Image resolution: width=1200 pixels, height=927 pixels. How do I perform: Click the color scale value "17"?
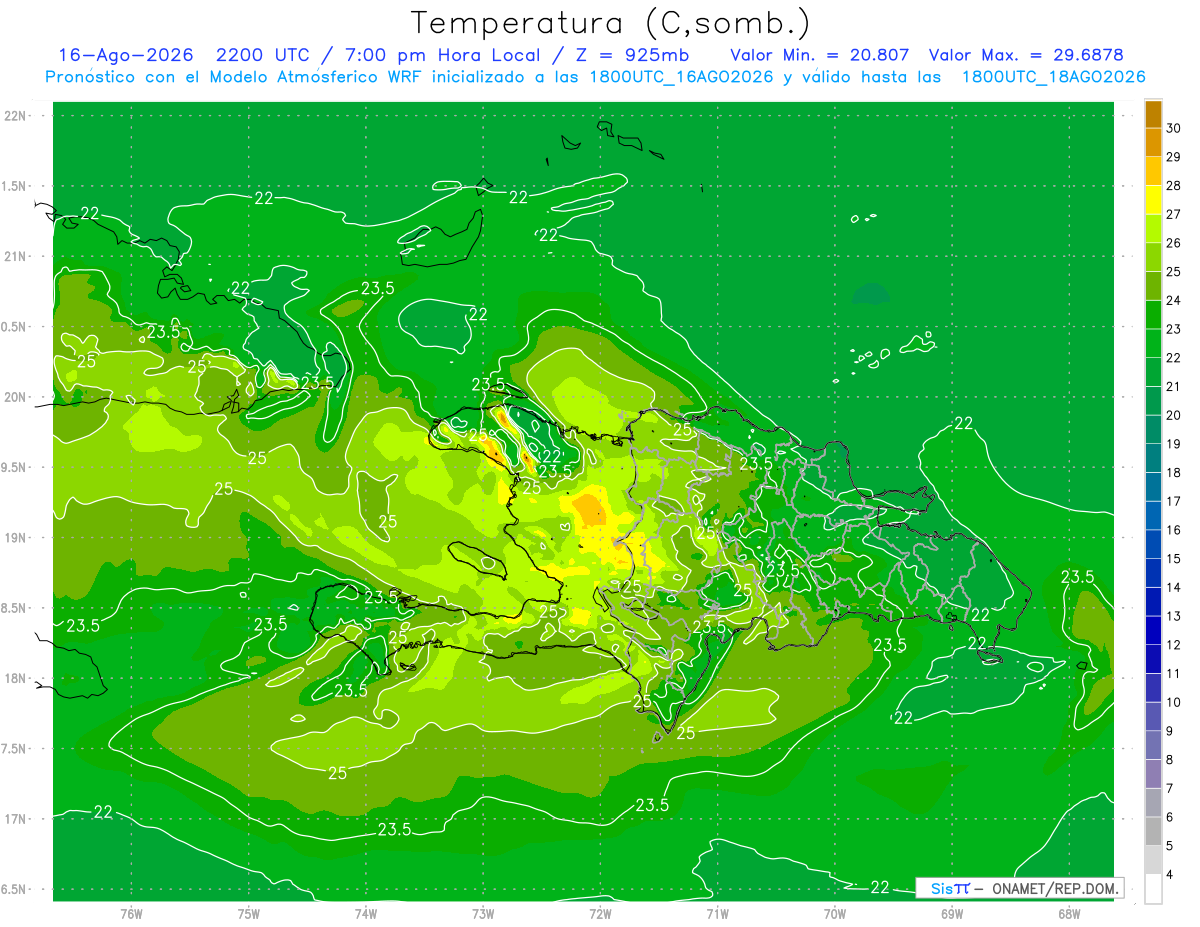pyautogui.click(x=1174, y=501)
